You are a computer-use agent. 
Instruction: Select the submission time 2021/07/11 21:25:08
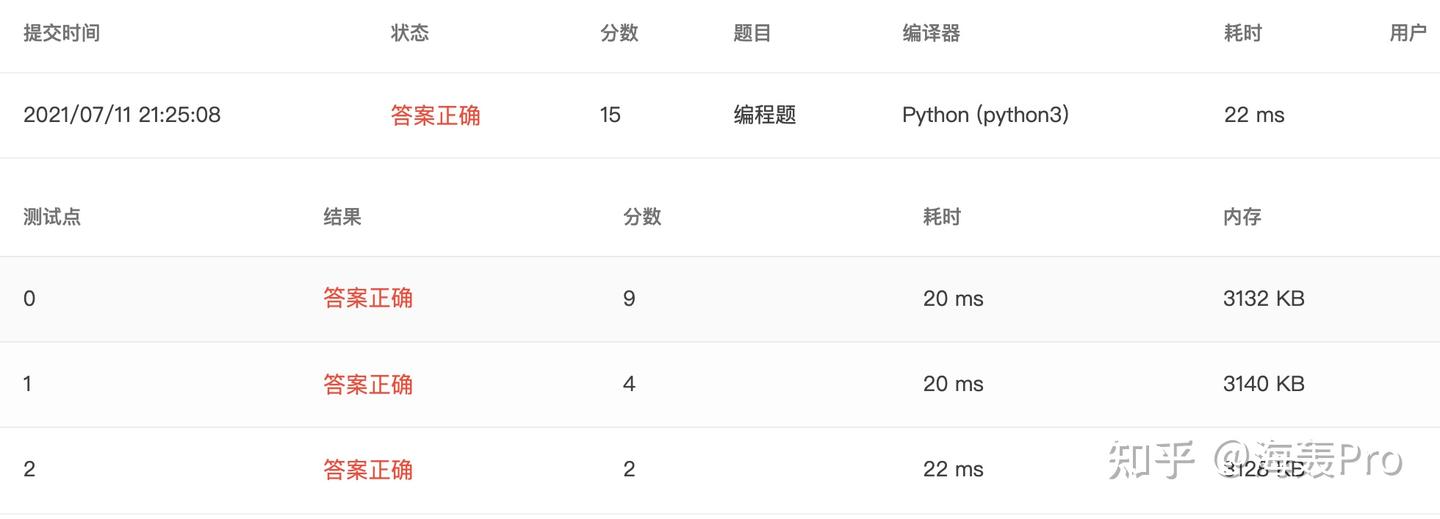coord(122,115)
